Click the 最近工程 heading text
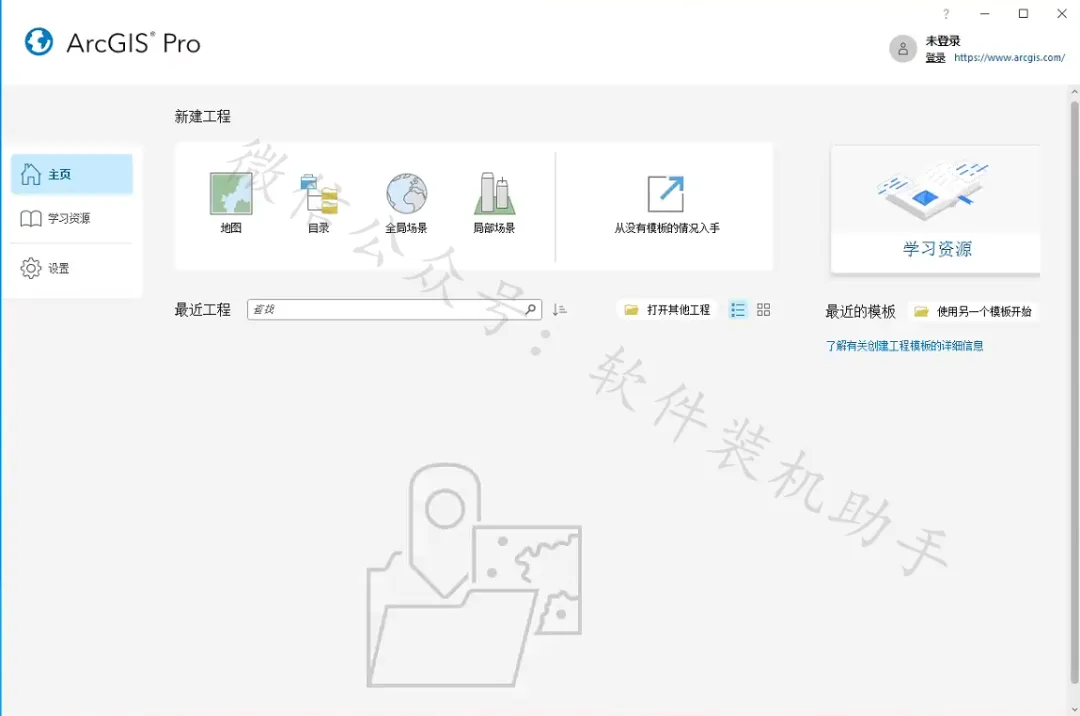The image size is (1080, 716). coord(202,310)
